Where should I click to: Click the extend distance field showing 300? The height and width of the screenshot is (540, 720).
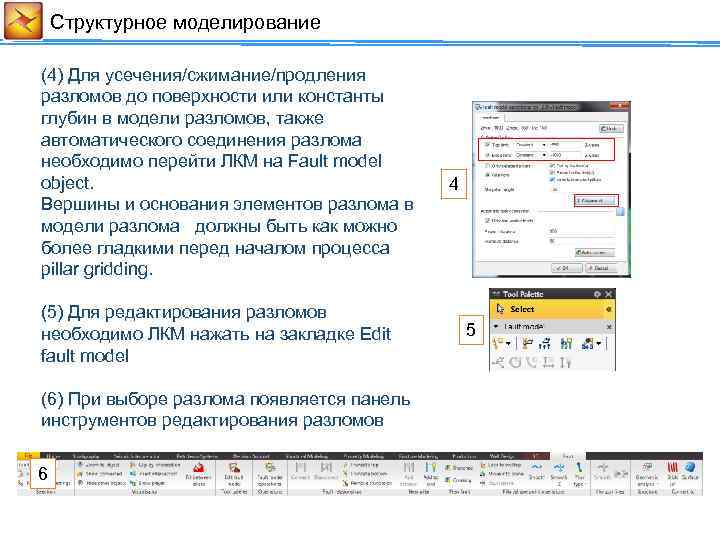pyautogui.click(x=581, y=231)
